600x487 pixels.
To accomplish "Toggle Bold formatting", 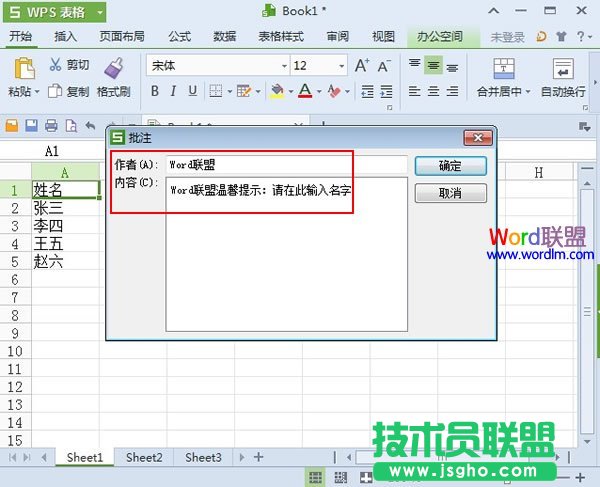I will (155, 91).
